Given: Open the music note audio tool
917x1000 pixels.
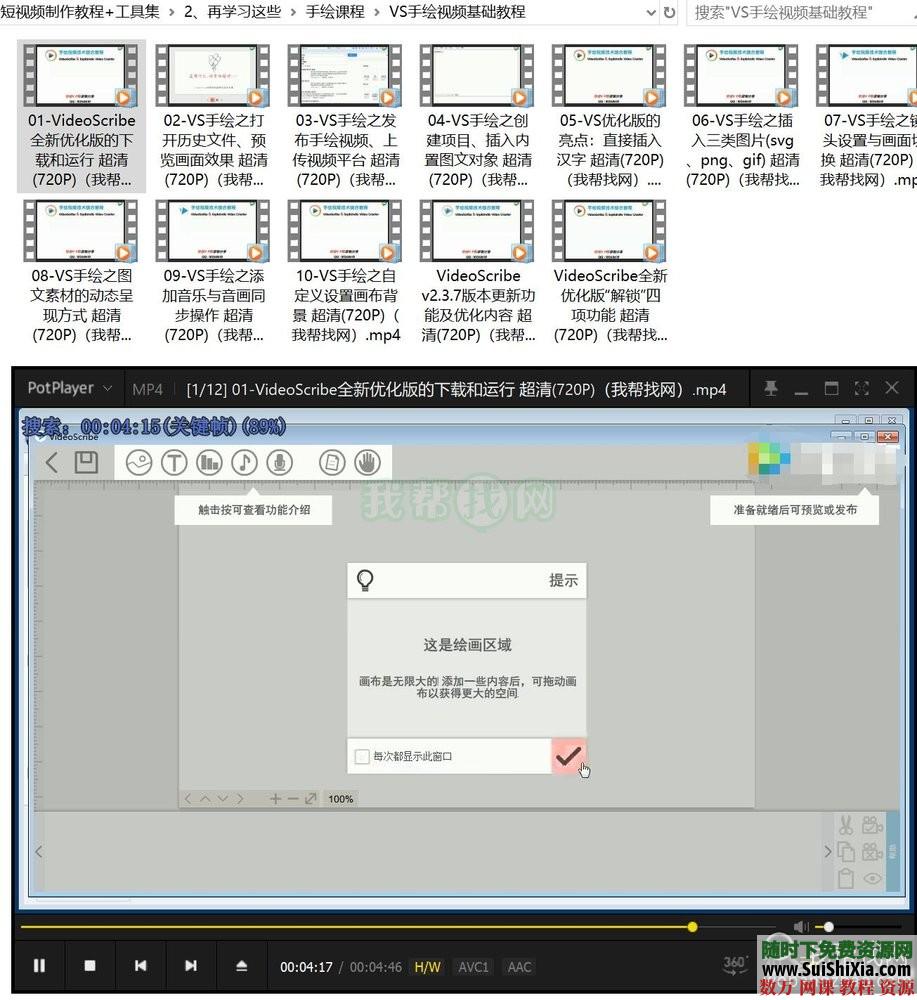Looking at the screenshot, I should pyautogui.click(x=245, y=462).
